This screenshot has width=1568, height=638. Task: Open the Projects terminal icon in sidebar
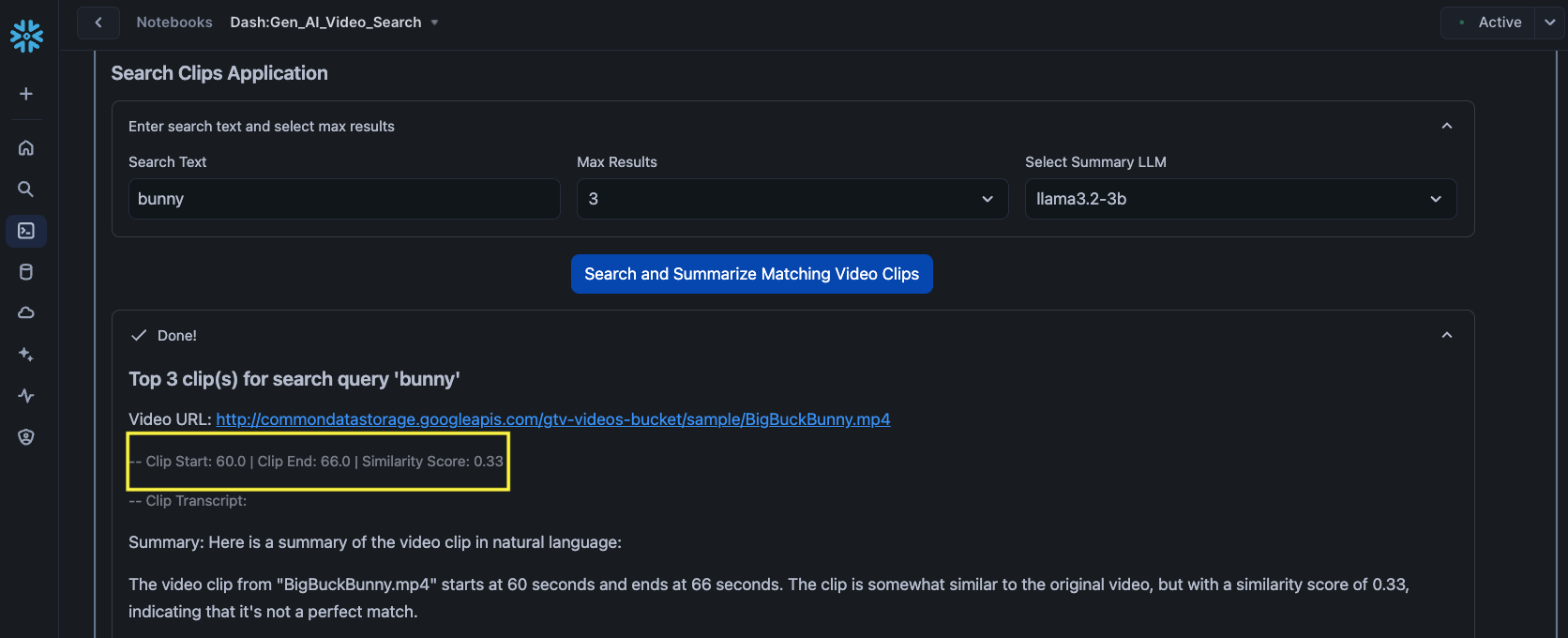tap(26, 231)
